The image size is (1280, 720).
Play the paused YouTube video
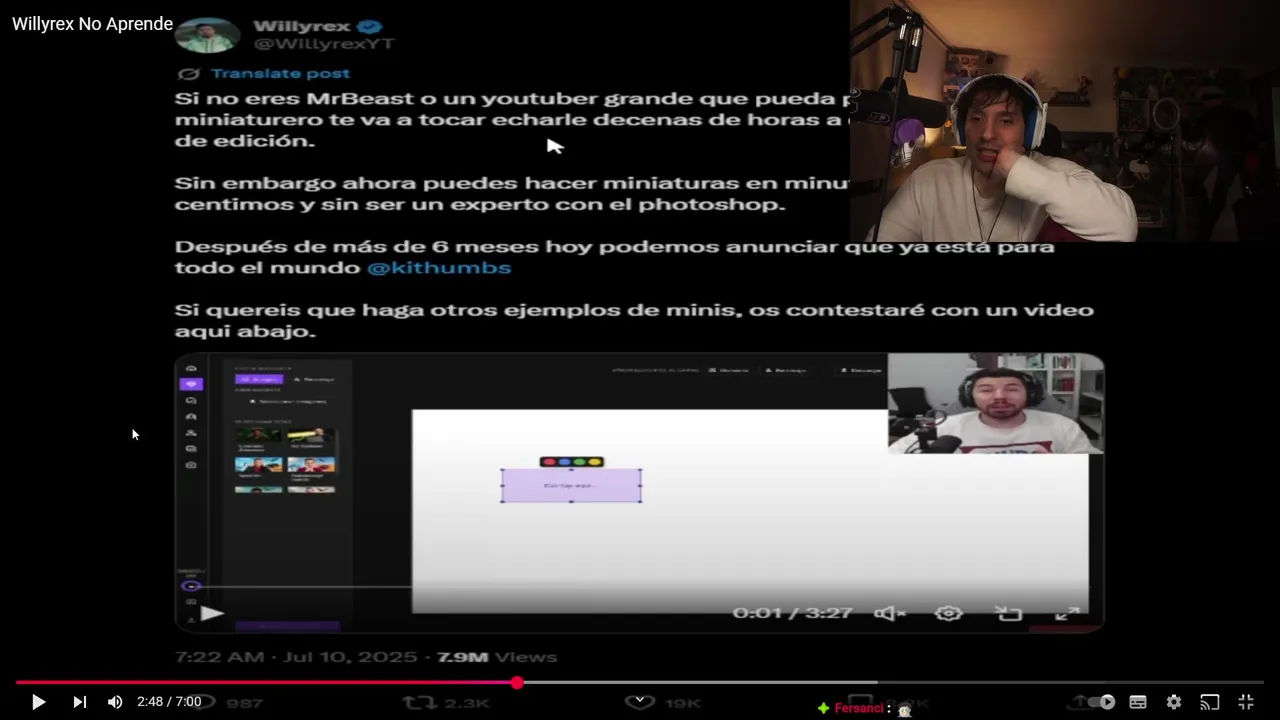pyautogui.click(x=38, y=702)
